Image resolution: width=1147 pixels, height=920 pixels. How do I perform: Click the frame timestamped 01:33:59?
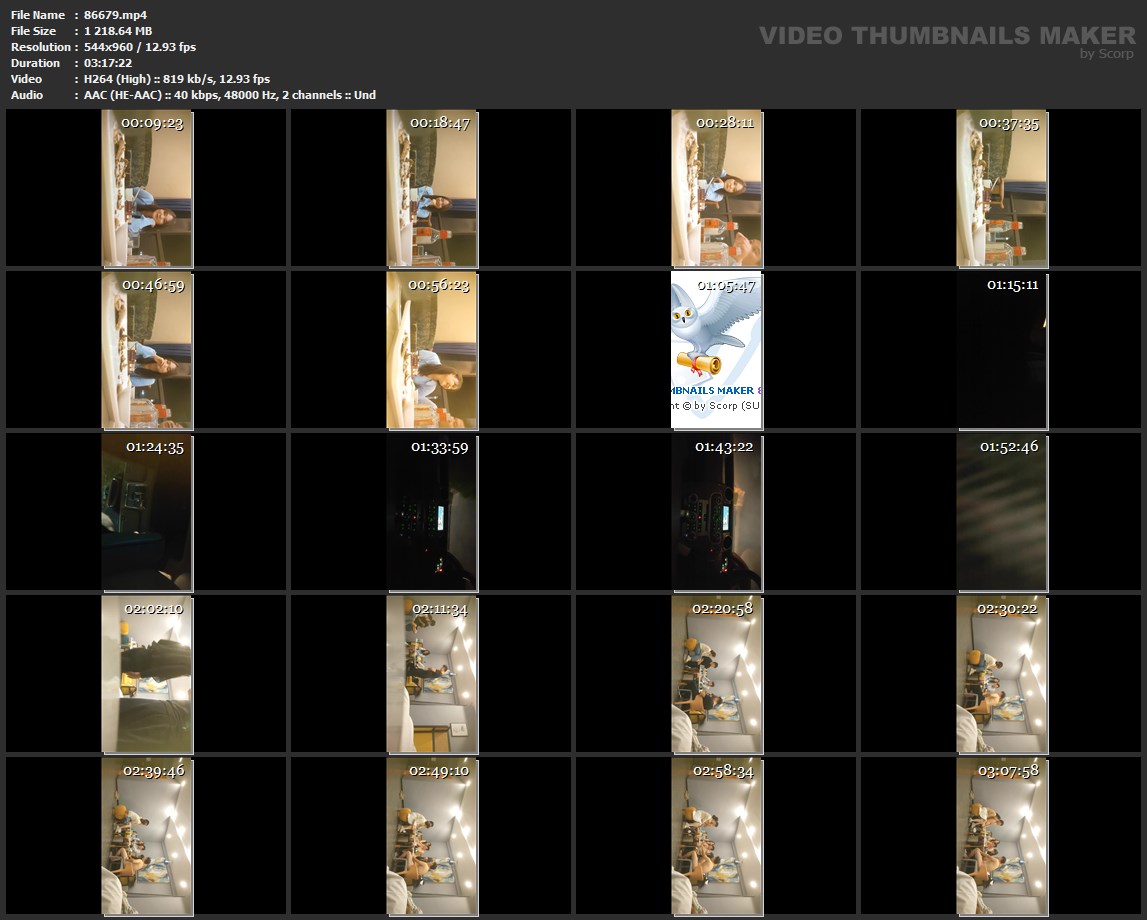coord(432,512)
